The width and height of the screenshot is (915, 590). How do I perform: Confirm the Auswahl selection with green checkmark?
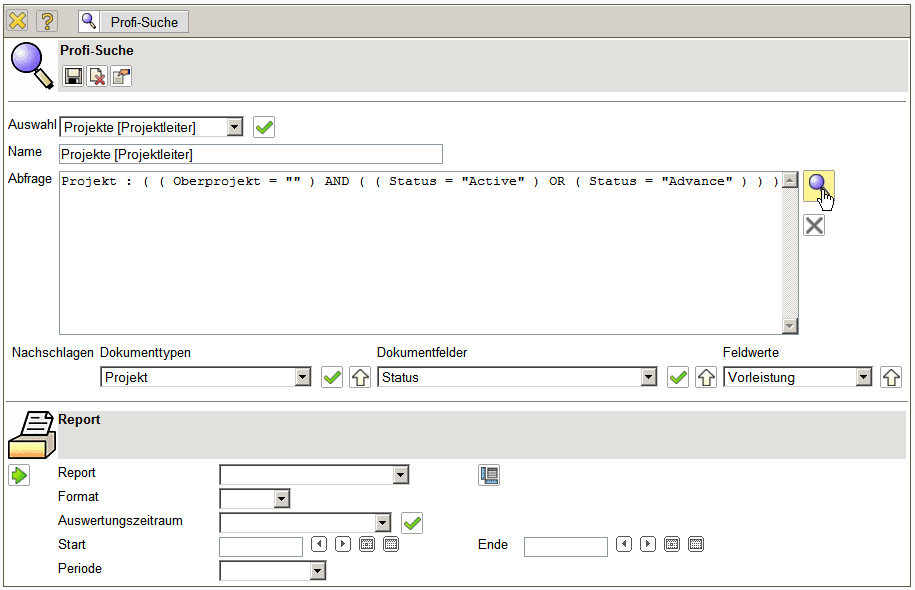point(264,127)
